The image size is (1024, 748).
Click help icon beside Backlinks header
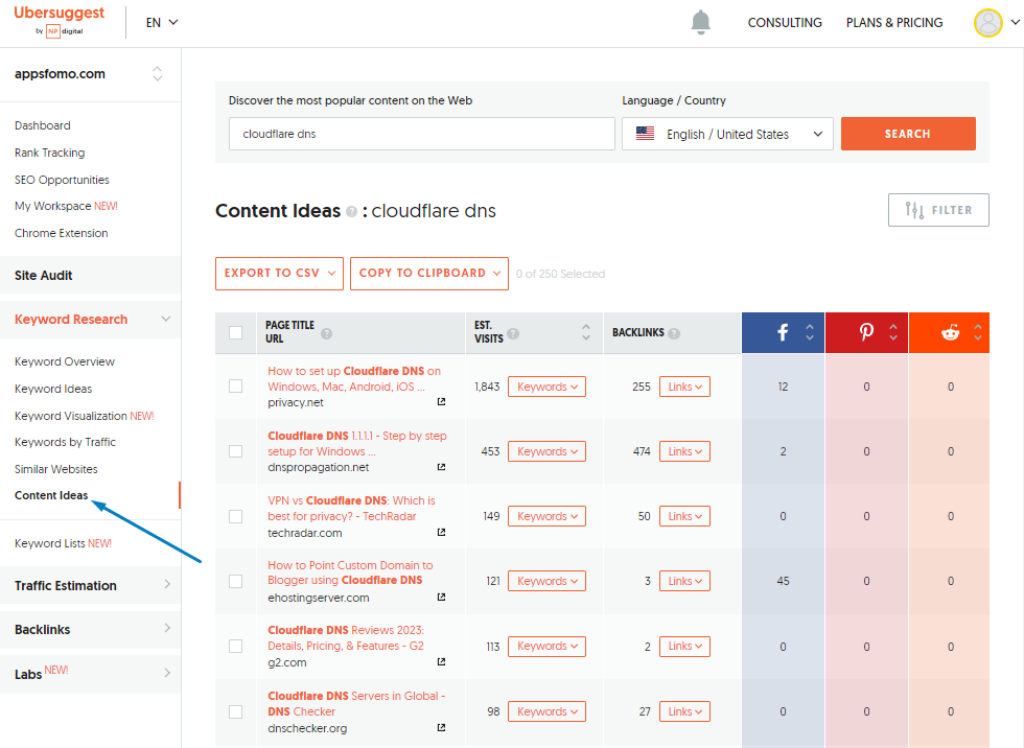[674, 333]
